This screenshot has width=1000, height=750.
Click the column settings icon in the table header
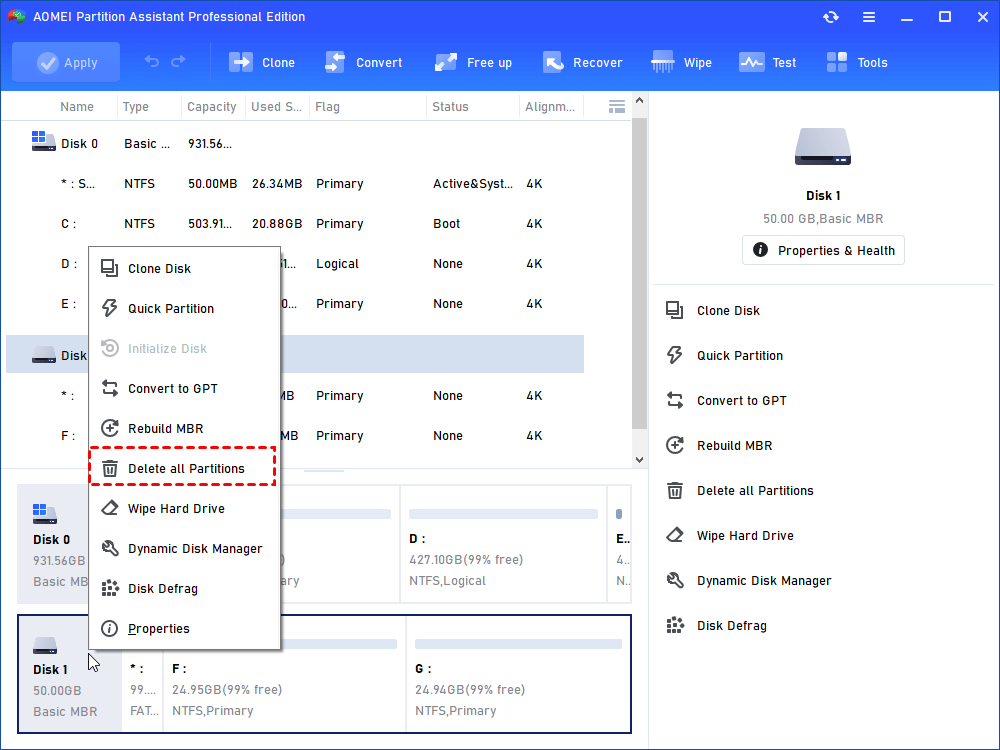tap(616, 107)
